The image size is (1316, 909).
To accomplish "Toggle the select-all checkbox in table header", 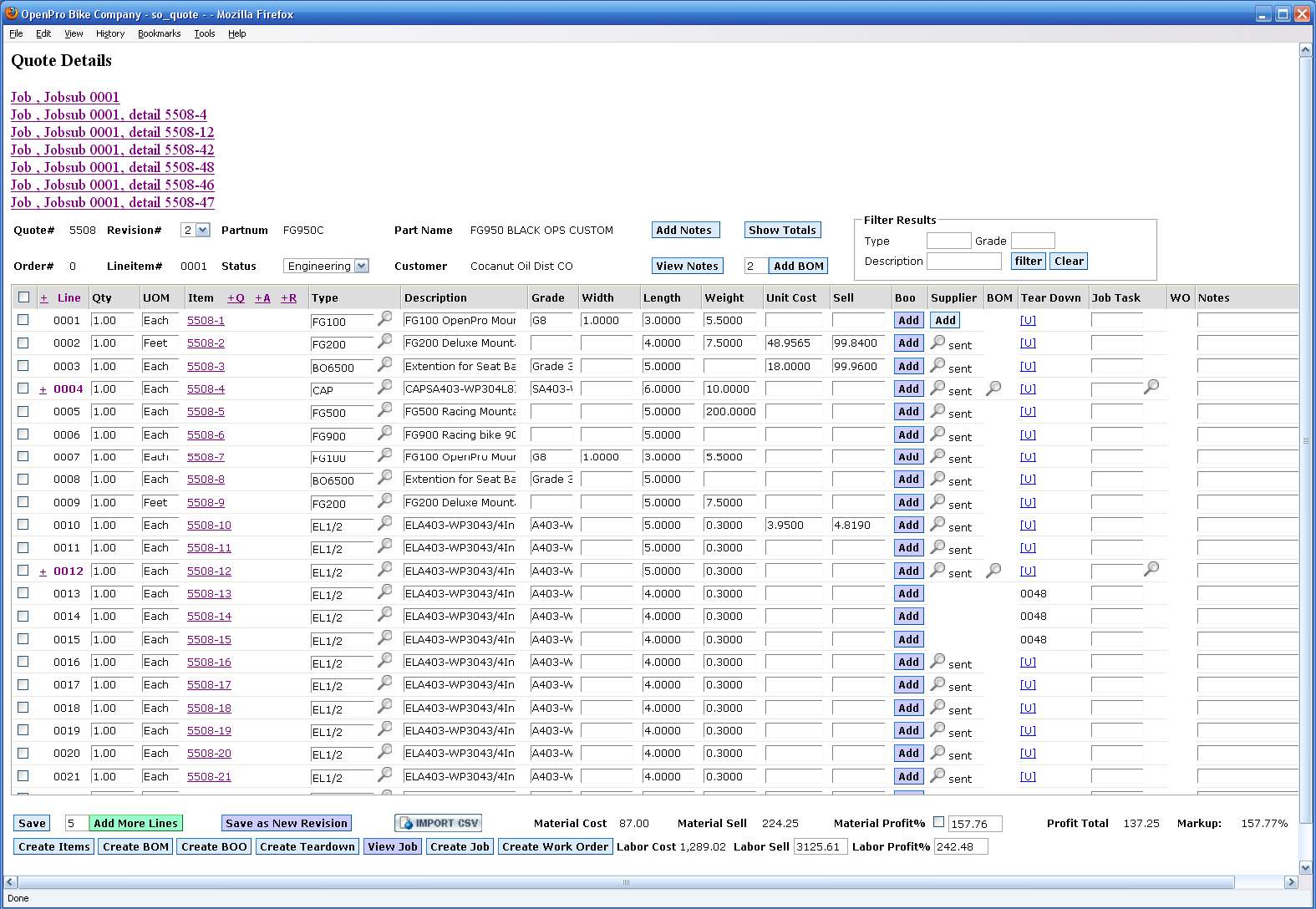I will coord(24,297).
